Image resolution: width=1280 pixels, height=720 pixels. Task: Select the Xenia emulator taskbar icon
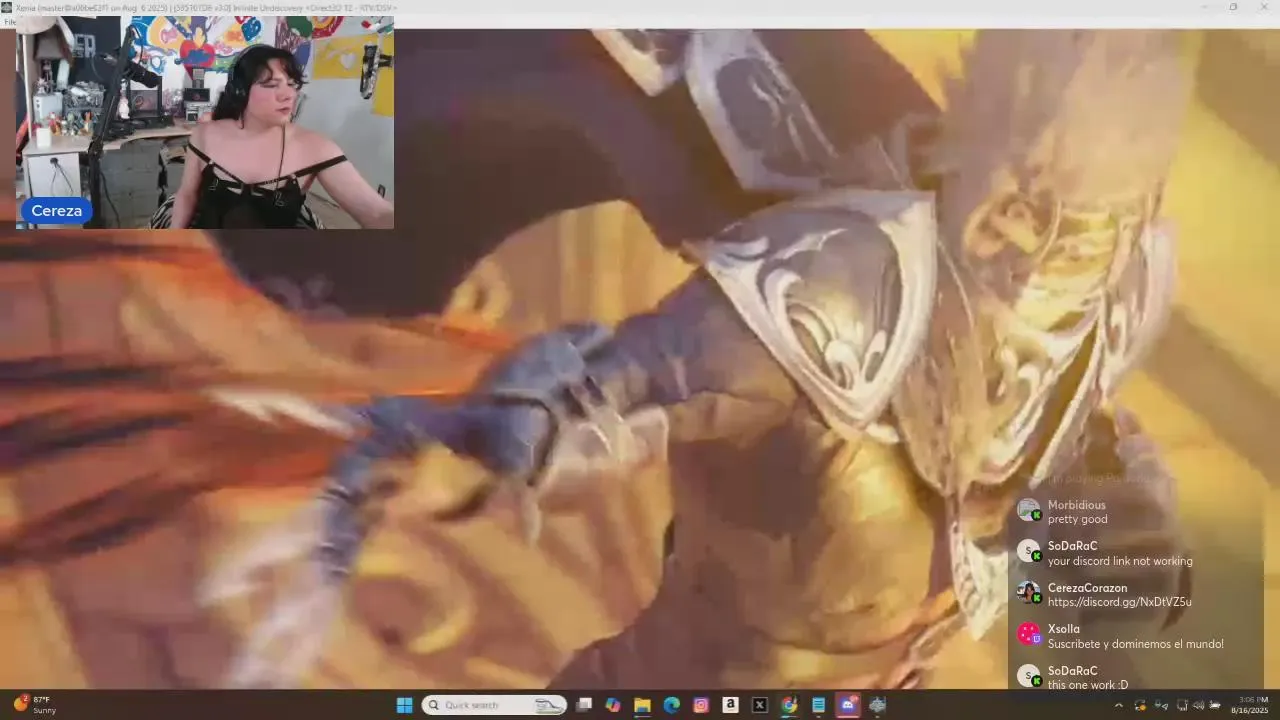coord(877,705)
